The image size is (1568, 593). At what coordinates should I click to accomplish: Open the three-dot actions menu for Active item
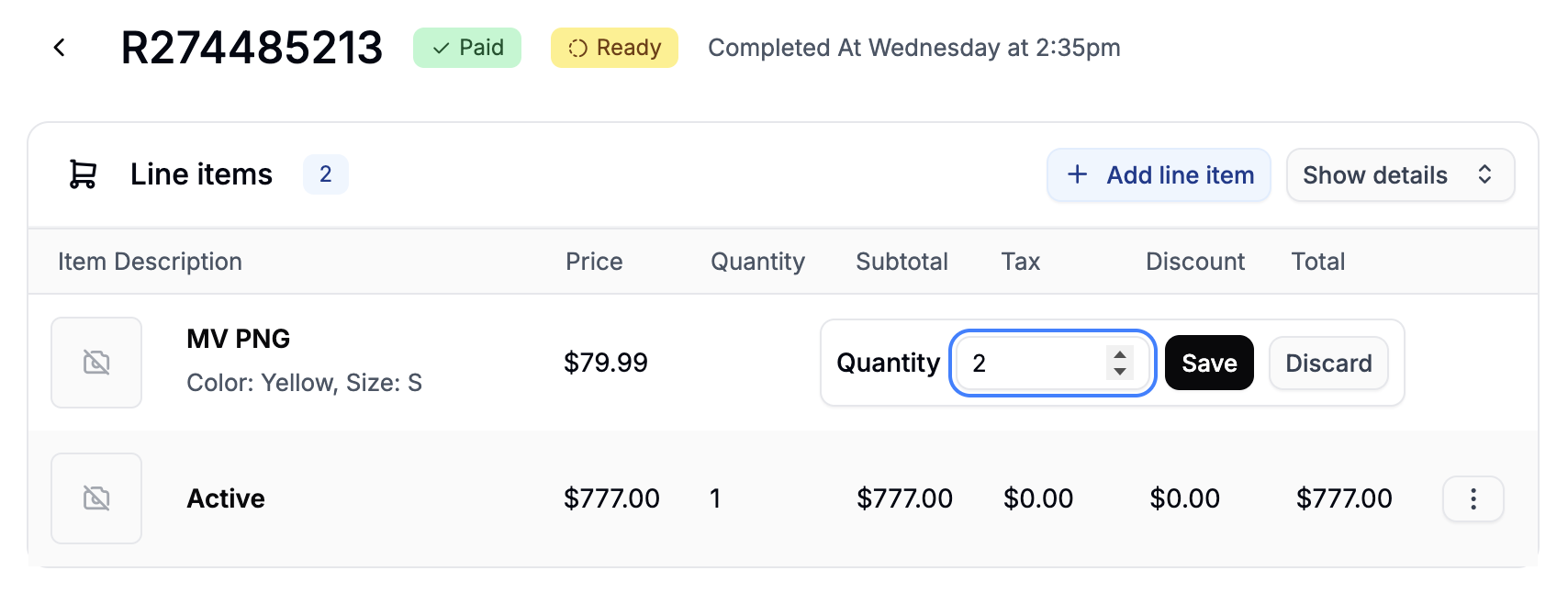pos(1473,498)
